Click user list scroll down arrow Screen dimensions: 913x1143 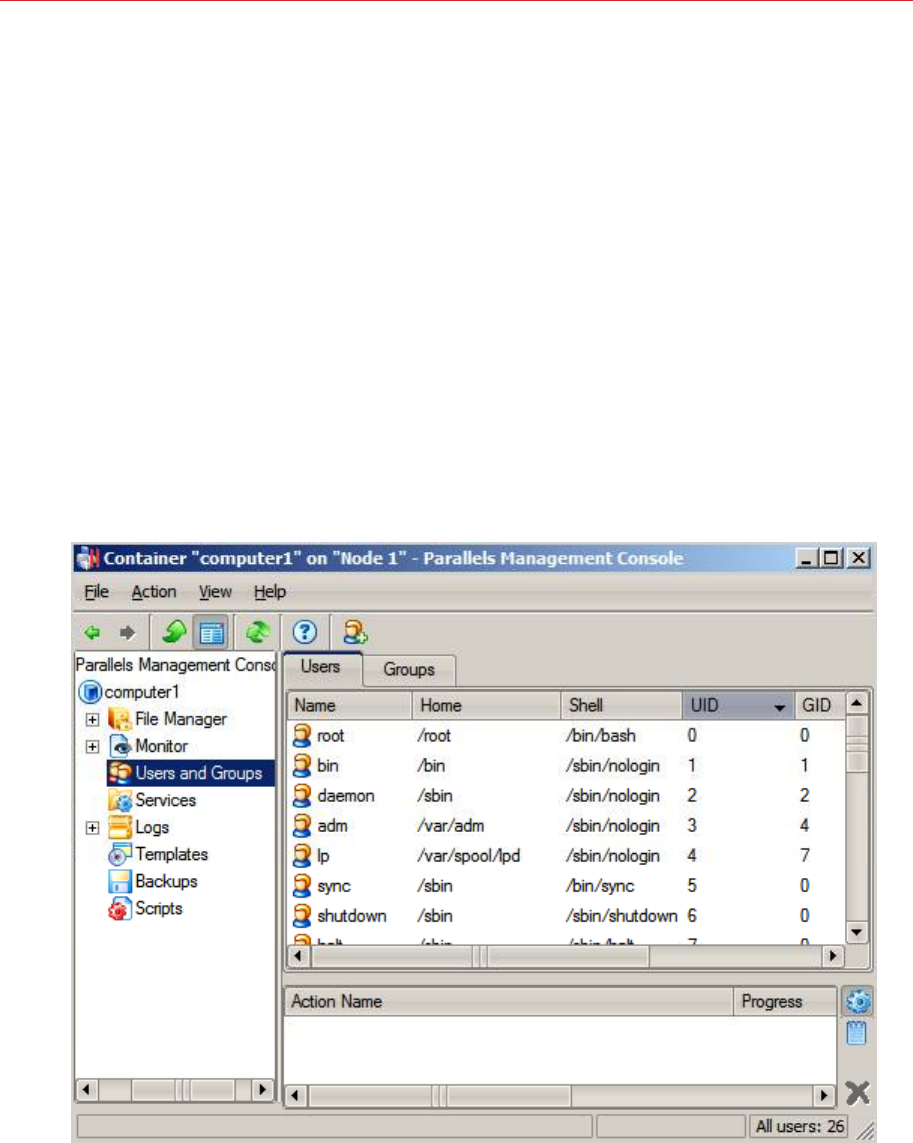tap(857, 932)
